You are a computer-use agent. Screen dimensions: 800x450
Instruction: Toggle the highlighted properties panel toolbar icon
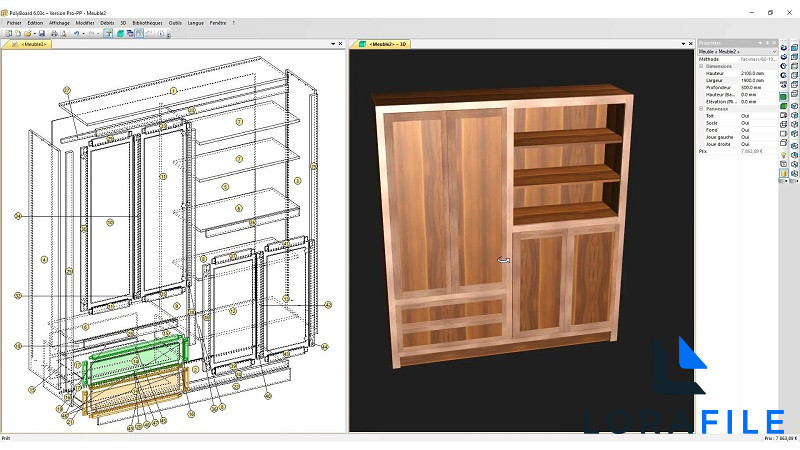click(x=108, y=33)
